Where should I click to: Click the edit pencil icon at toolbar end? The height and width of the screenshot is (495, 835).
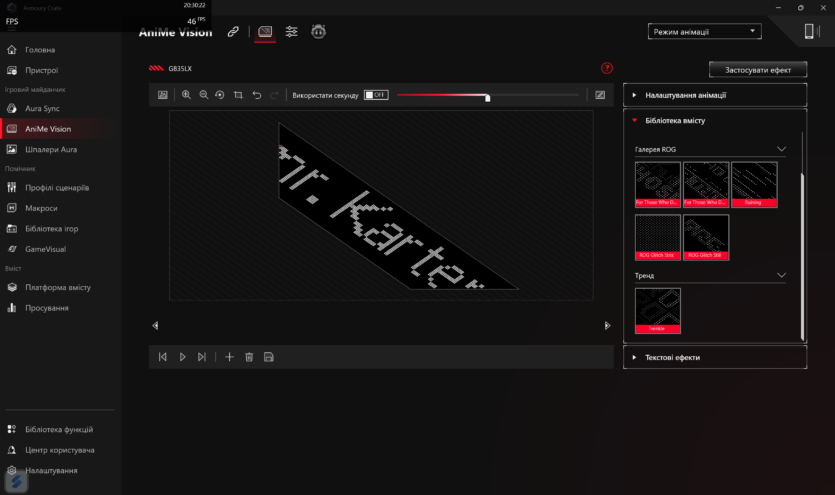600,95
